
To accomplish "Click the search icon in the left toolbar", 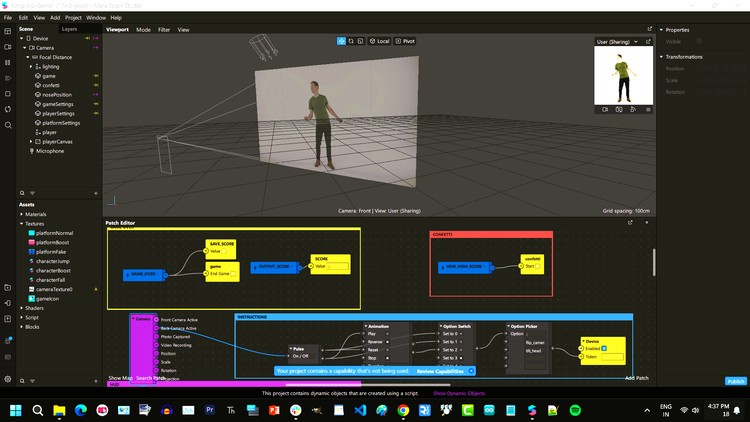I will (x=8, y=125).
